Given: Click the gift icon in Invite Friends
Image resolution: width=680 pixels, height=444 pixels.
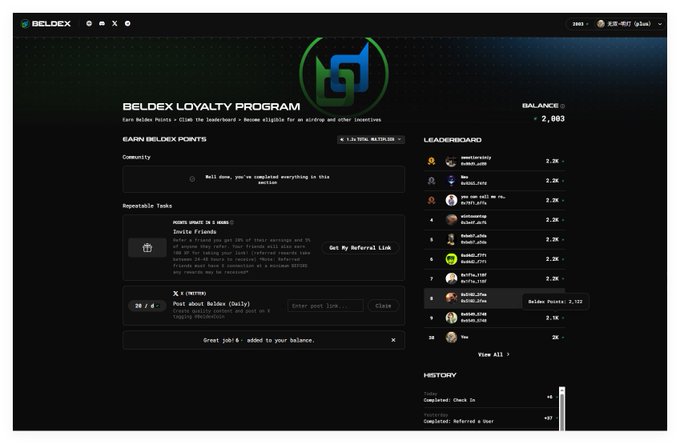Looking at the screenshot, I should (147, 248).
